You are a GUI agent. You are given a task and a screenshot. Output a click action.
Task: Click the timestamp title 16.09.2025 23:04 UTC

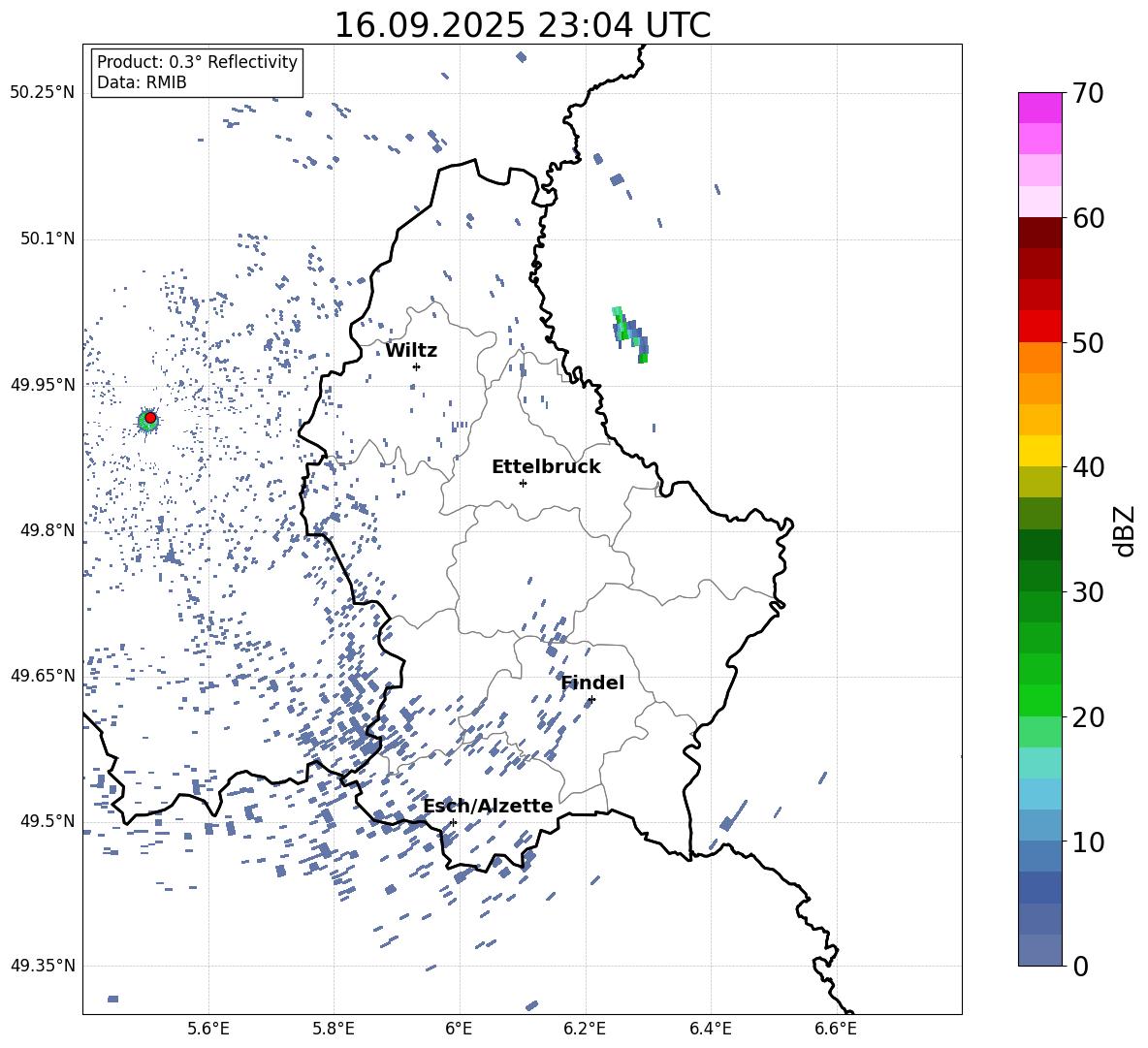point(522,25)
